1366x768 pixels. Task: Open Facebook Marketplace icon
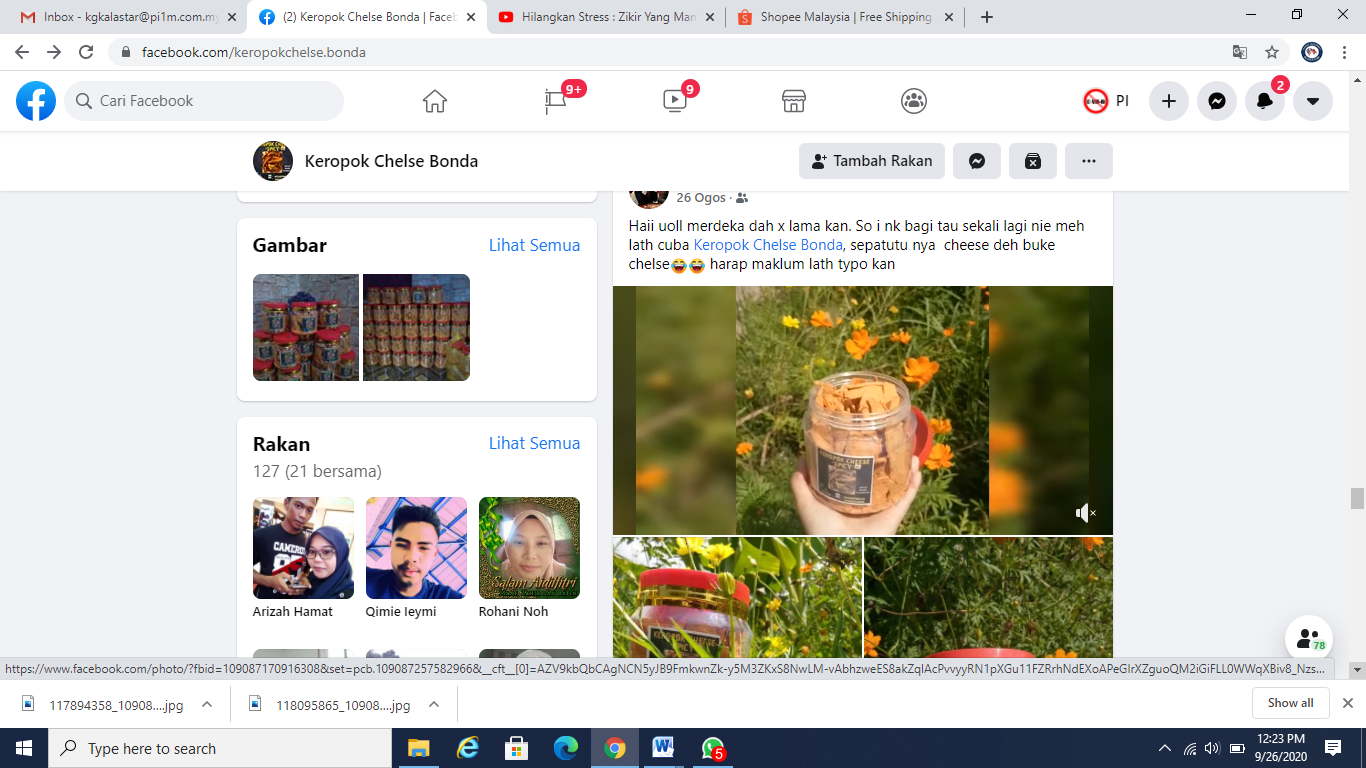794,101
